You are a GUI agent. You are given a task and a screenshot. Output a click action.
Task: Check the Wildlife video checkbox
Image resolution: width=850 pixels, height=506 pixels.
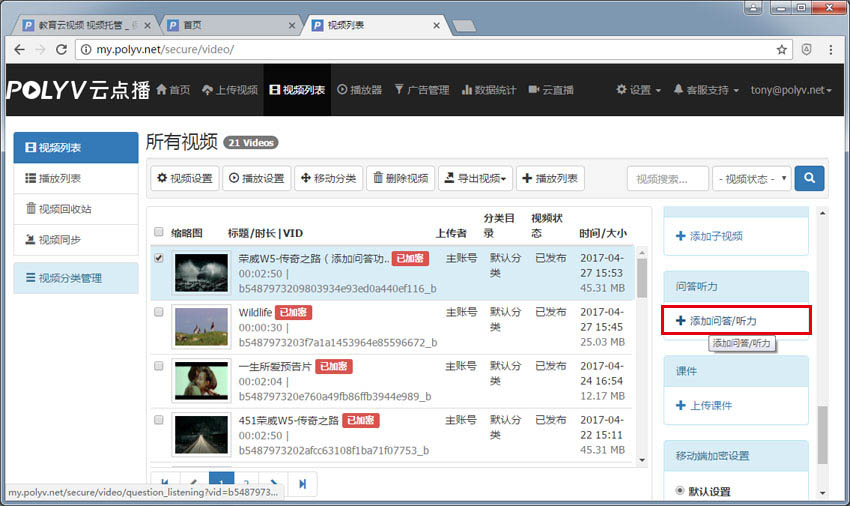click(x=159, y=312)
